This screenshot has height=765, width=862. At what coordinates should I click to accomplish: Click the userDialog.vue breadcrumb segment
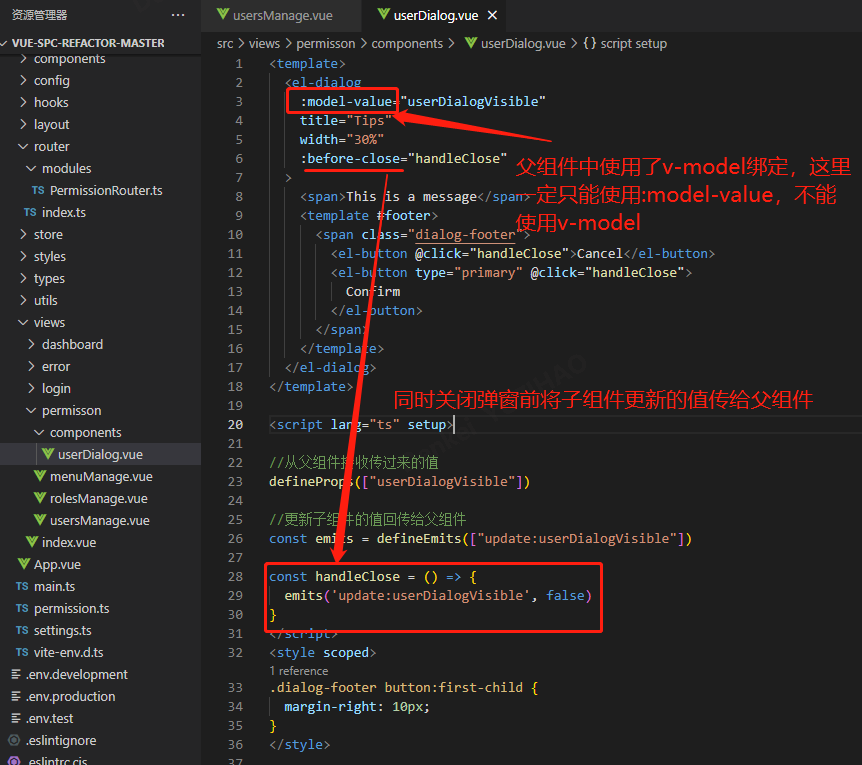tap(523, 43)
